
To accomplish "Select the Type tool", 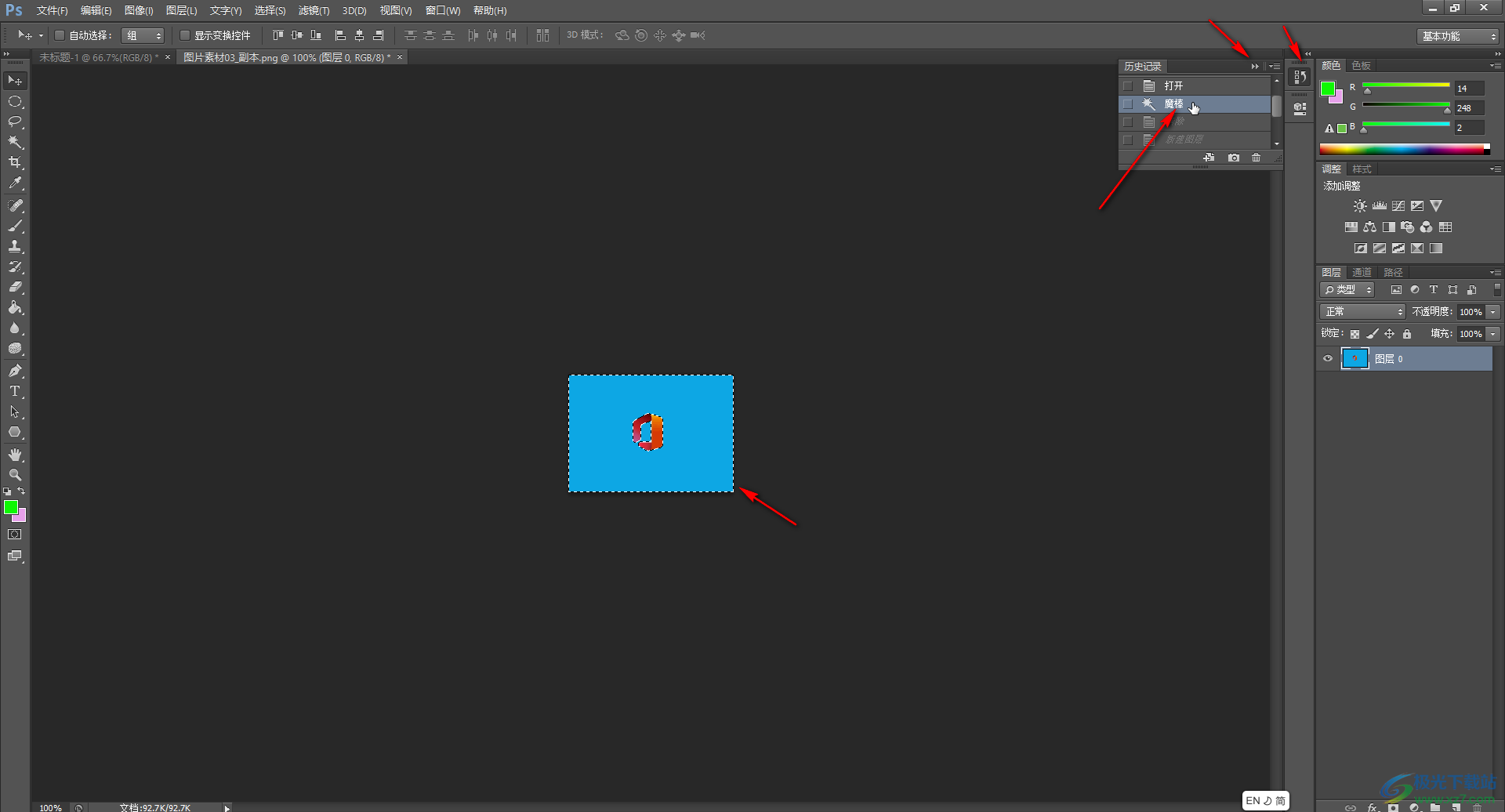I will click(x=15, y=391).
